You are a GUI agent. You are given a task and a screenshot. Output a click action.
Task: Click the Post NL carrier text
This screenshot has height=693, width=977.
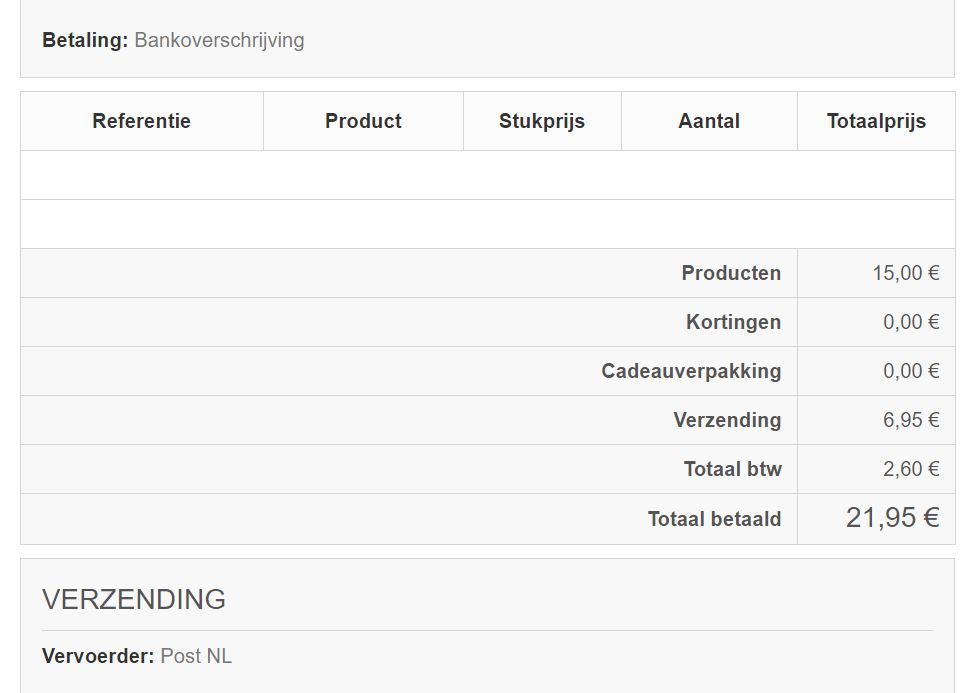pos(196,656)
